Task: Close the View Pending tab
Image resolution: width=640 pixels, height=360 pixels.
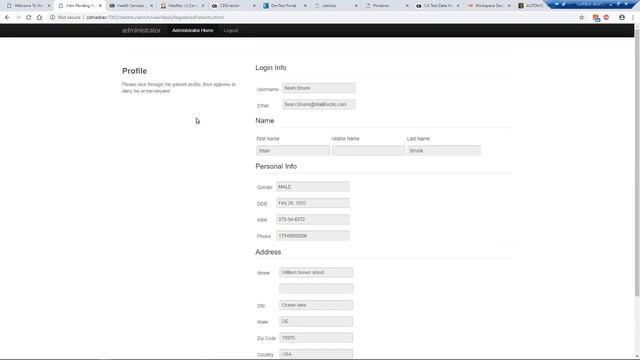Action: [100, 6]
